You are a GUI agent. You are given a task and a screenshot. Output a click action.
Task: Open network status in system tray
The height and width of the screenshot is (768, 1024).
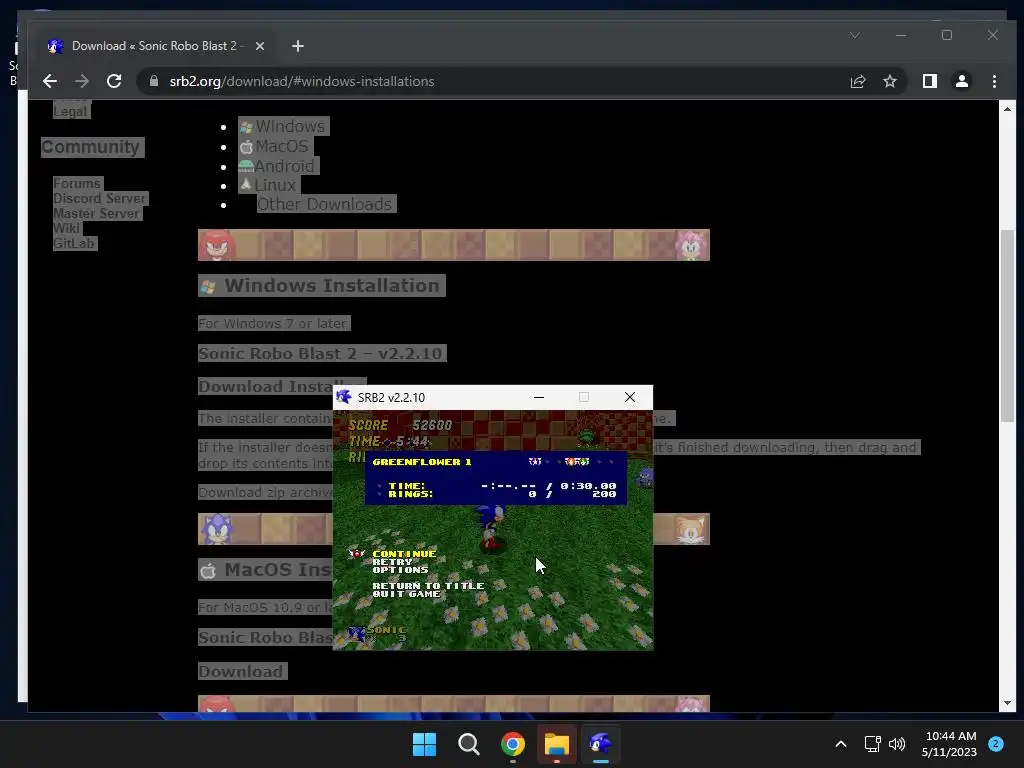(x=872, y=744)
